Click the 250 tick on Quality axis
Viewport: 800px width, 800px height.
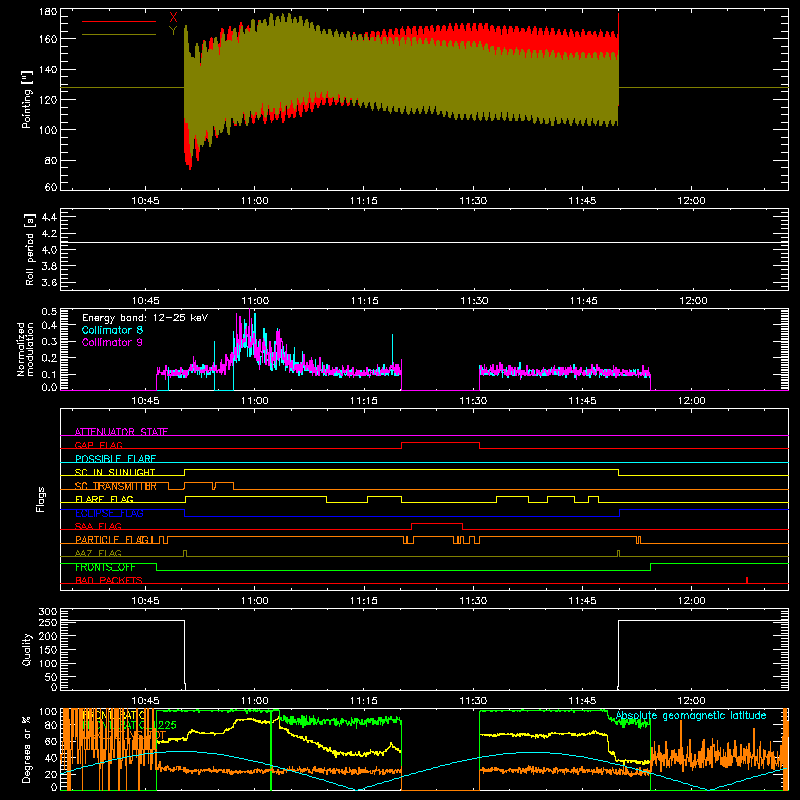tap(48, 622)
